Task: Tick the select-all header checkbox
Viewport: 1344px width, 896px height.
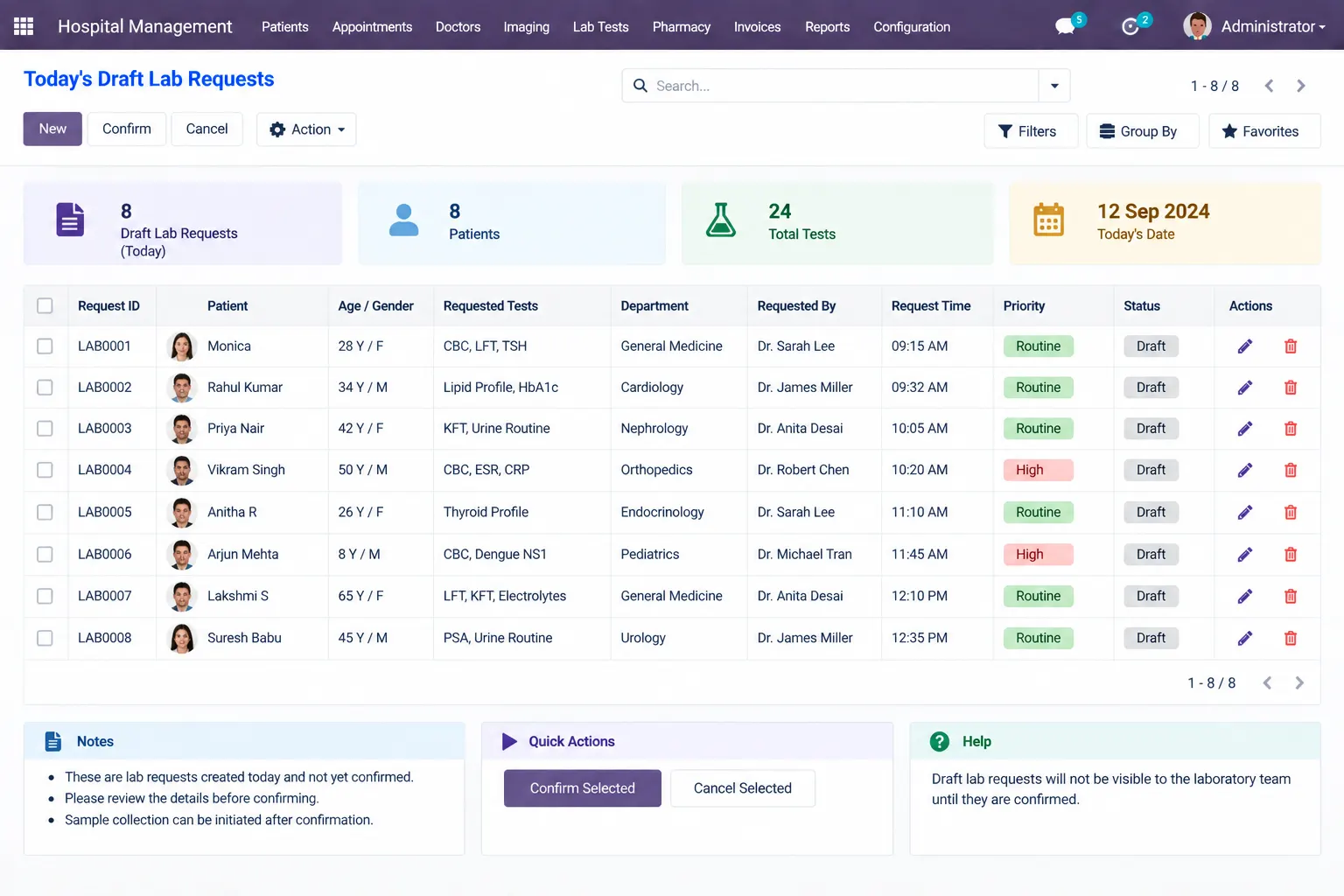Action: (45, 305)
